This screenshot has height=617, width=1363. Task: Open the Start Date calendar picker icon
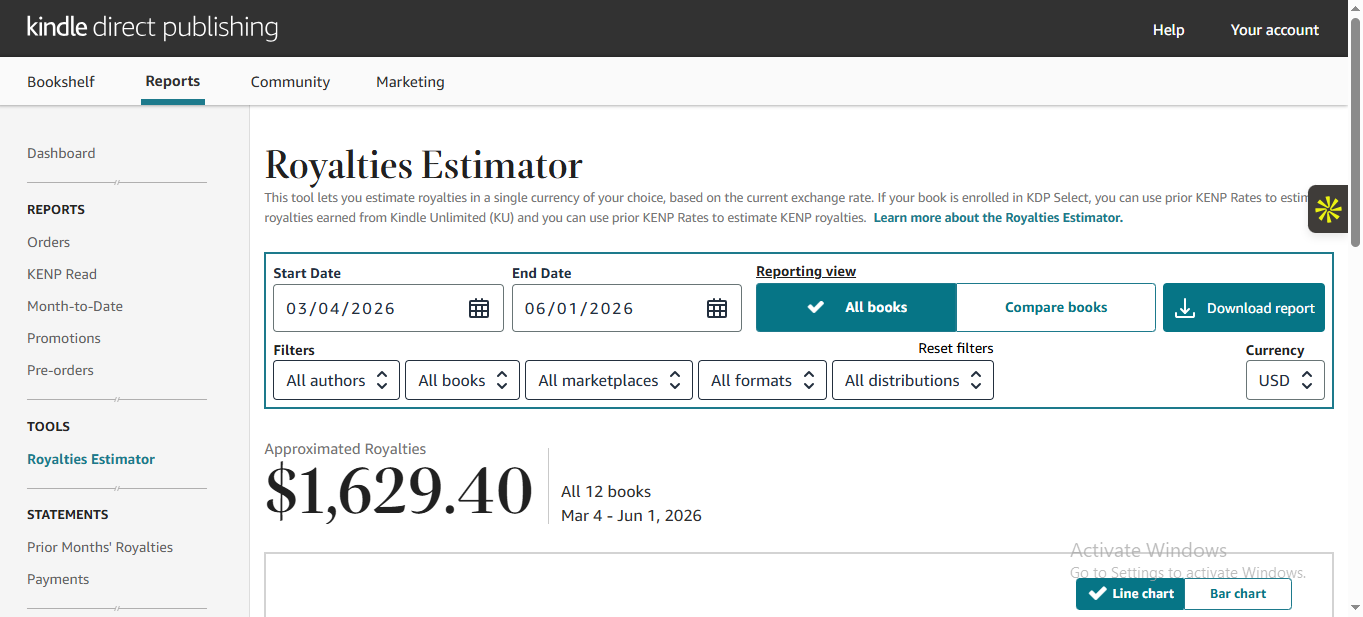tap(479, 308)
